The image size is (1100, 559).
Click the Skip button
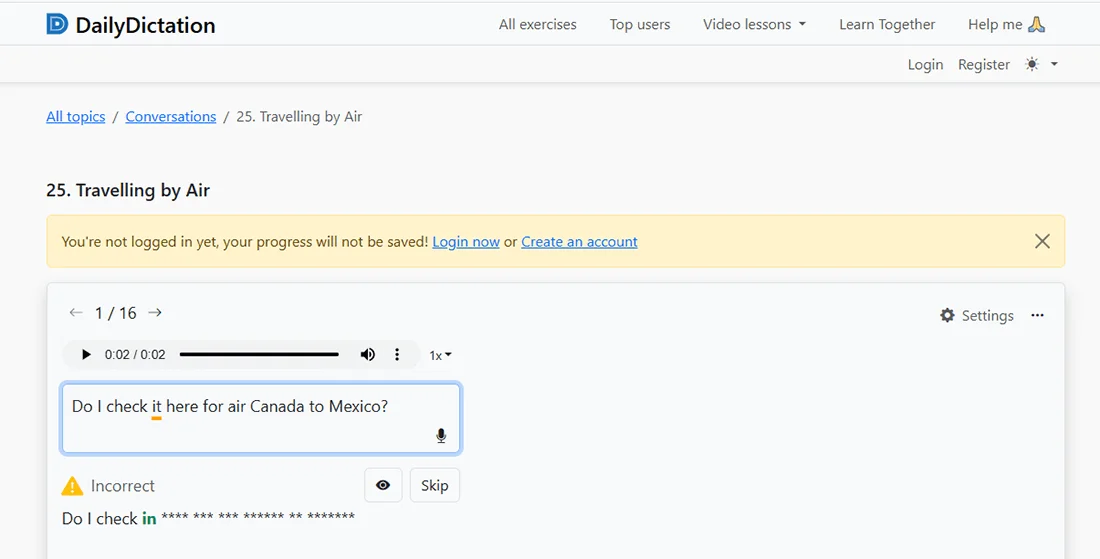point(434,485)
